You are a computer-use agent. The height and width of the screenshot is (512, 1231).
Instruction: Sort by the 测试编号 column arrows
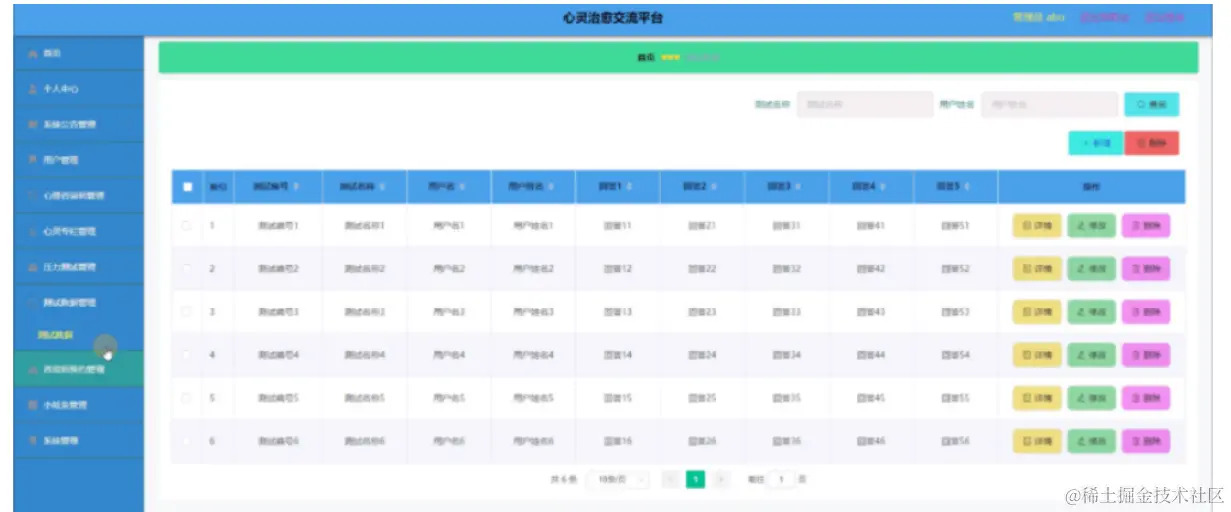coord(296,186)
